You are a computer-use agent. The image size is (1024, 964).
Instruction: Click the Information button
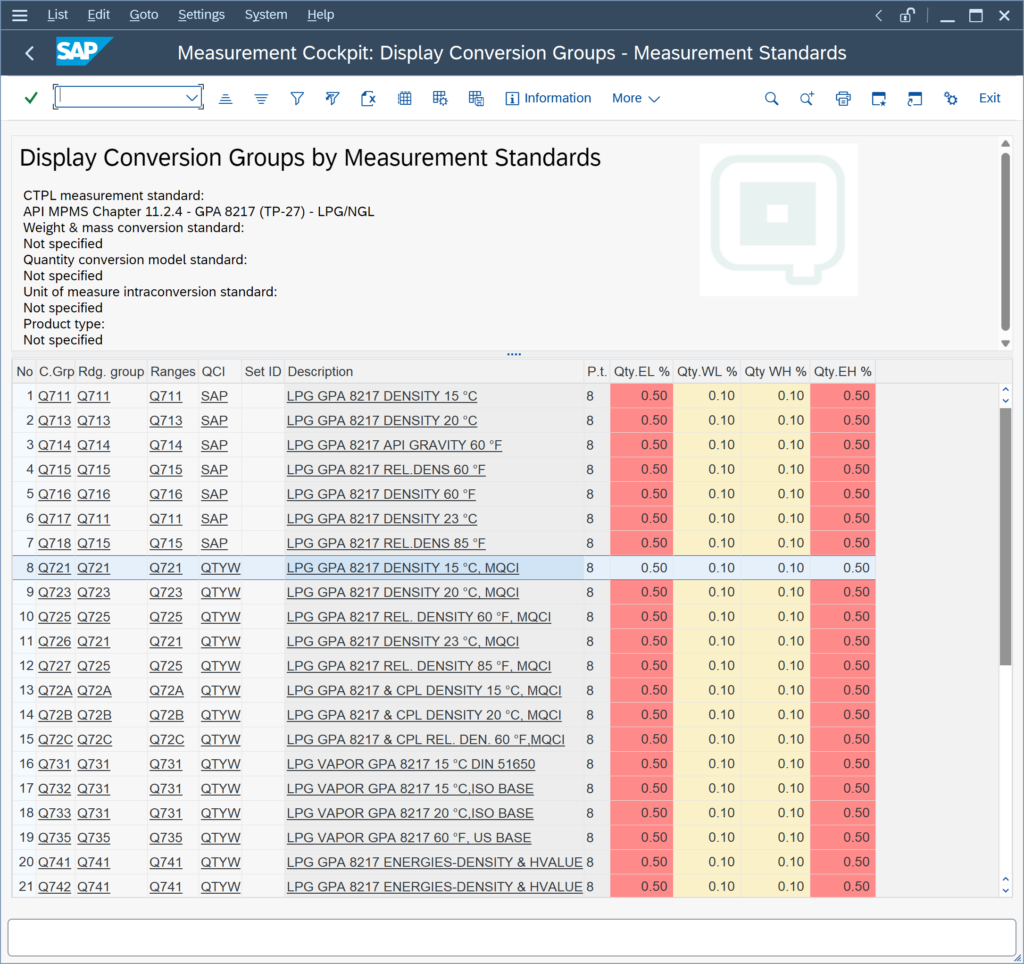[x=548, y=98]
